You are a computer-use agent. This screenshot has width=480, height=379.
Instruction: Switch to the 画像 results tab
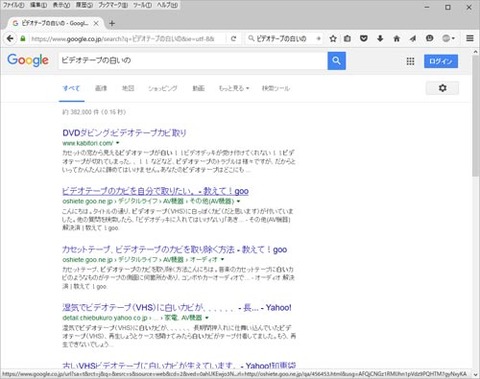click(101, 88)
